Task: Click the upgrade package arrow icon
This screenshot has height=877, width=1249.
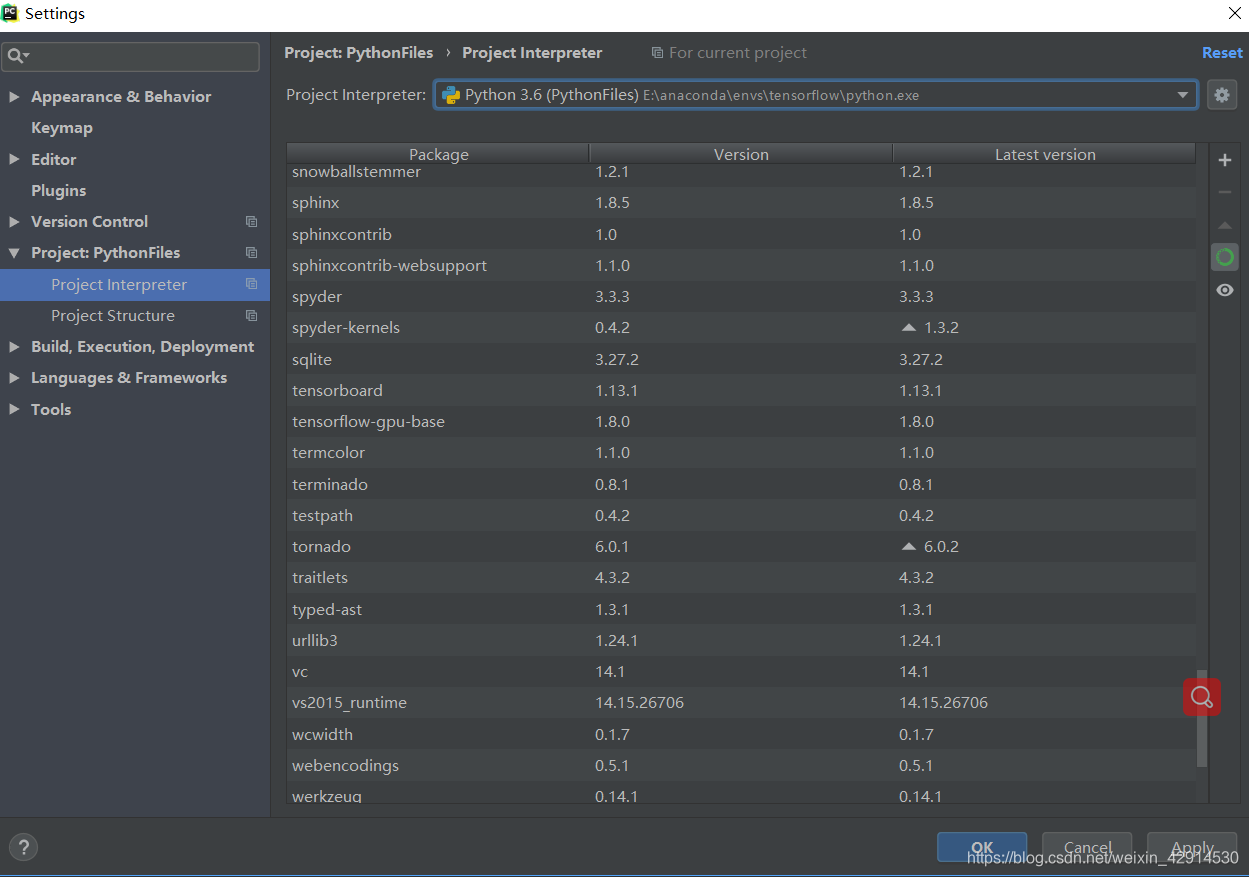Action: point(1225,225)
